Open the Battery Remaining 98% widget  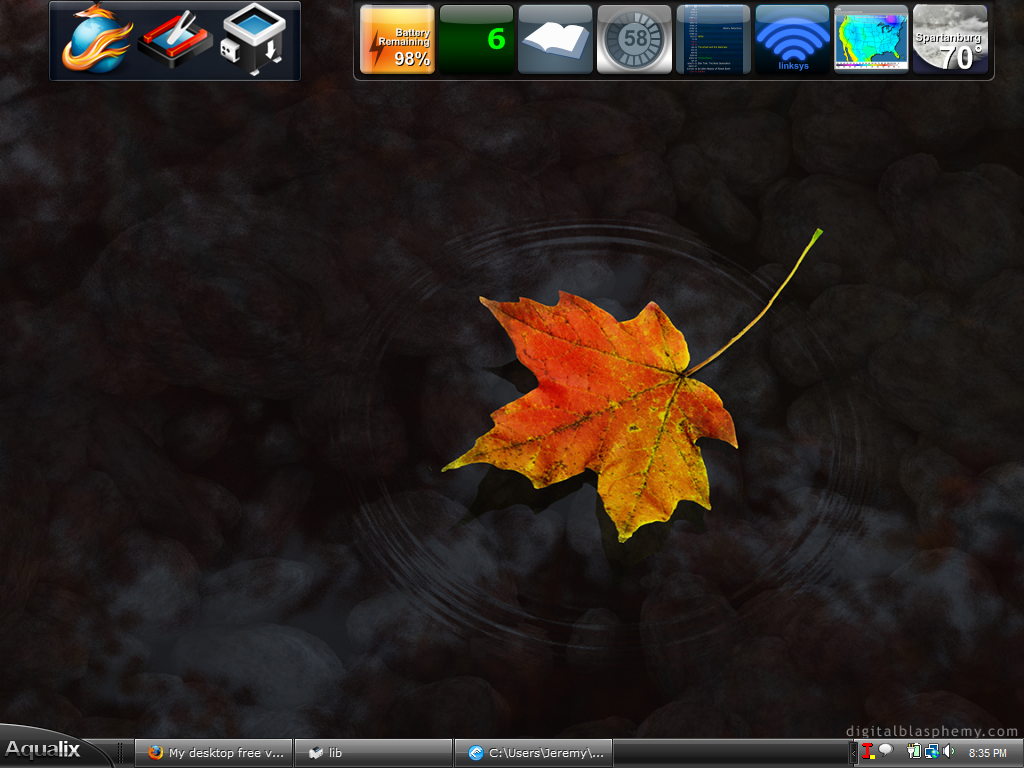[x=397, y=40]
